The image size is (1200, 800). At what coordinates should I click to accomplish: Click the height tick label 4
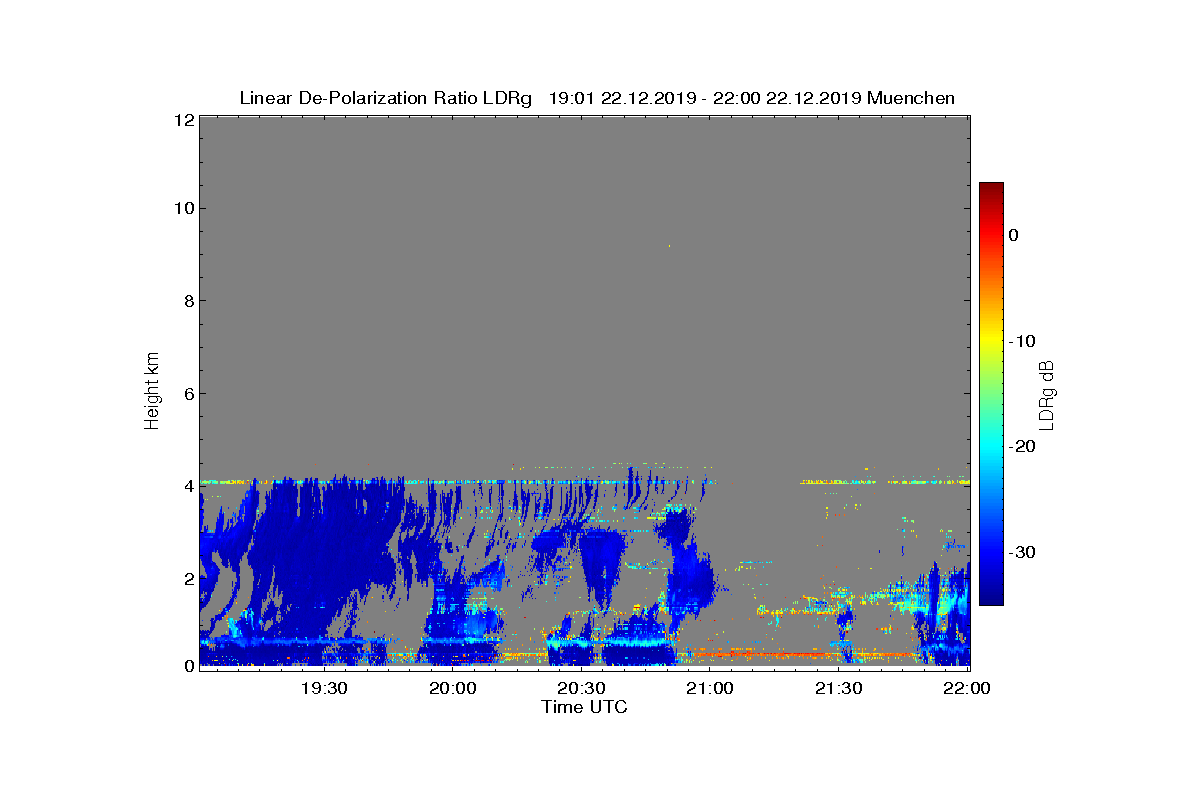click(x=188, y=486)
